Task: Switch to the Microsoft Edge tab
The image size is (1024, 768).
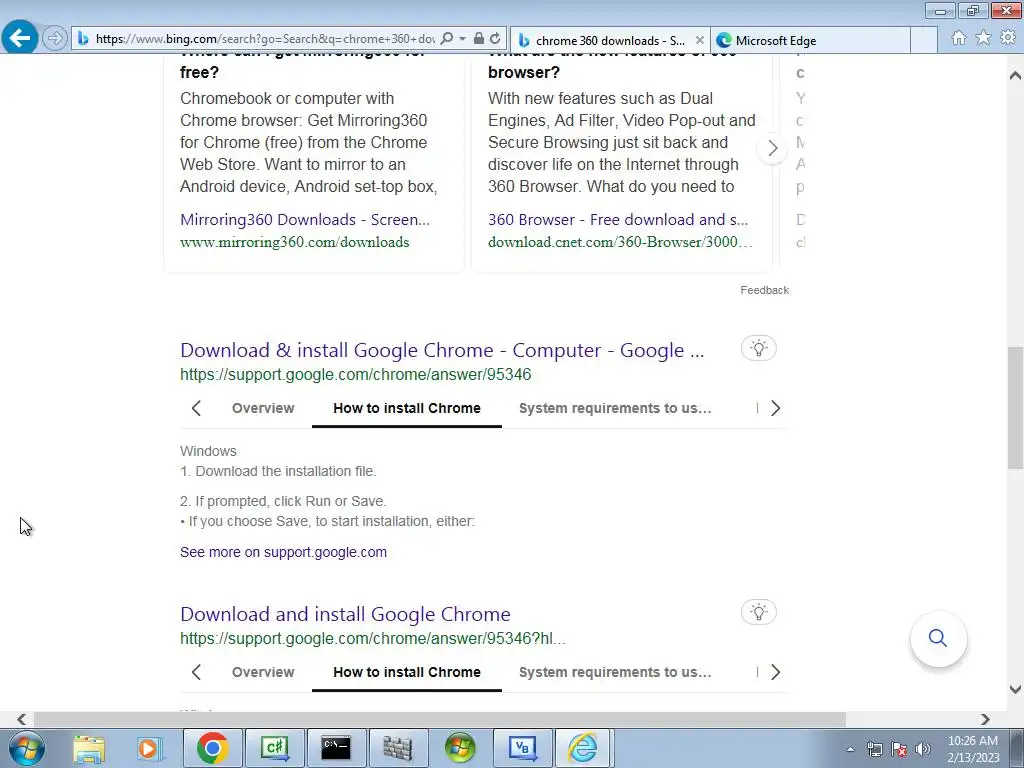Action: pos(810,40)
